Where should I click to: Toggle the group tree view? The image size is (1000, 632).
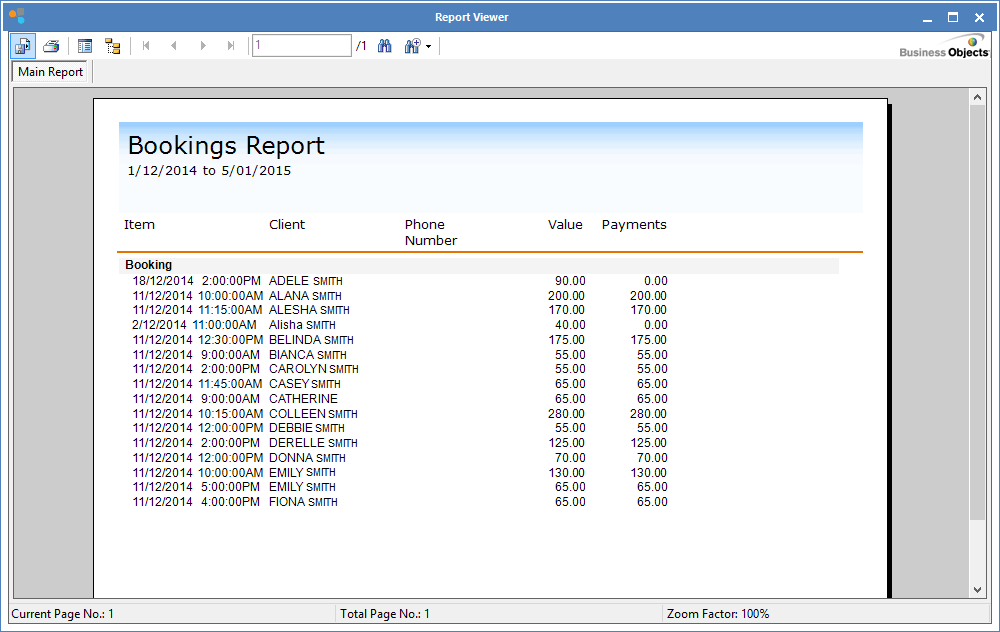(x=112, y=46)
